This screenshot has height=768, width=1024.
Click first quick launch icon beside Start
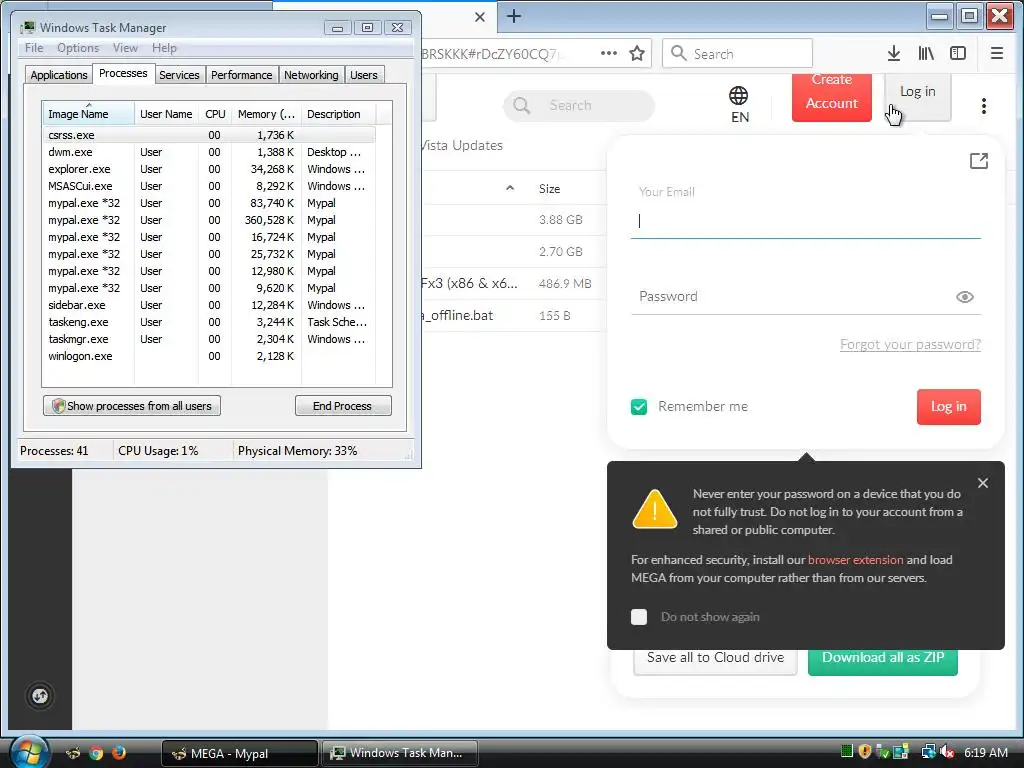73,753
